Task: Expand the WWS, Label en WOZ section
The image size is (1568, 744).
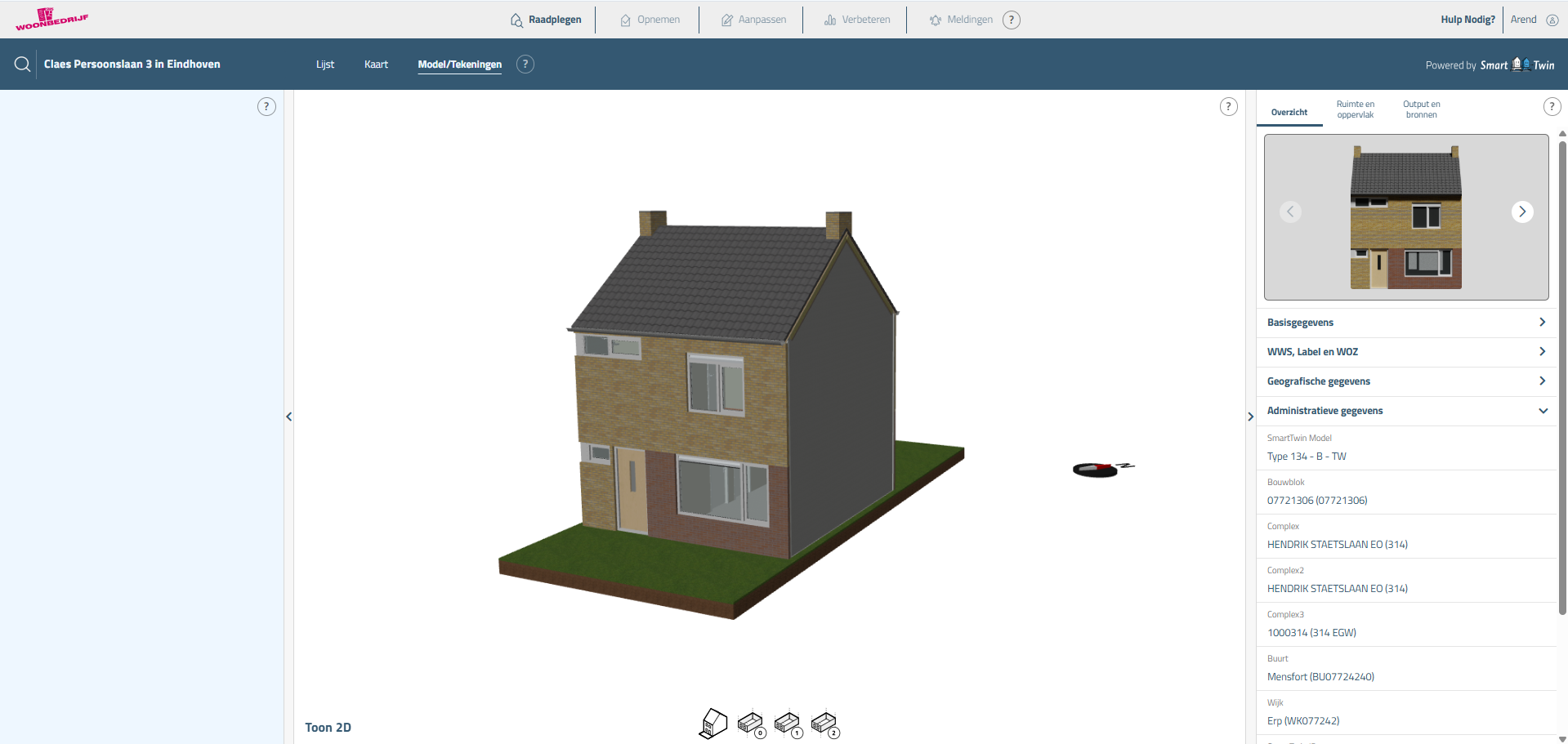Action: [x=1405, y=352]
